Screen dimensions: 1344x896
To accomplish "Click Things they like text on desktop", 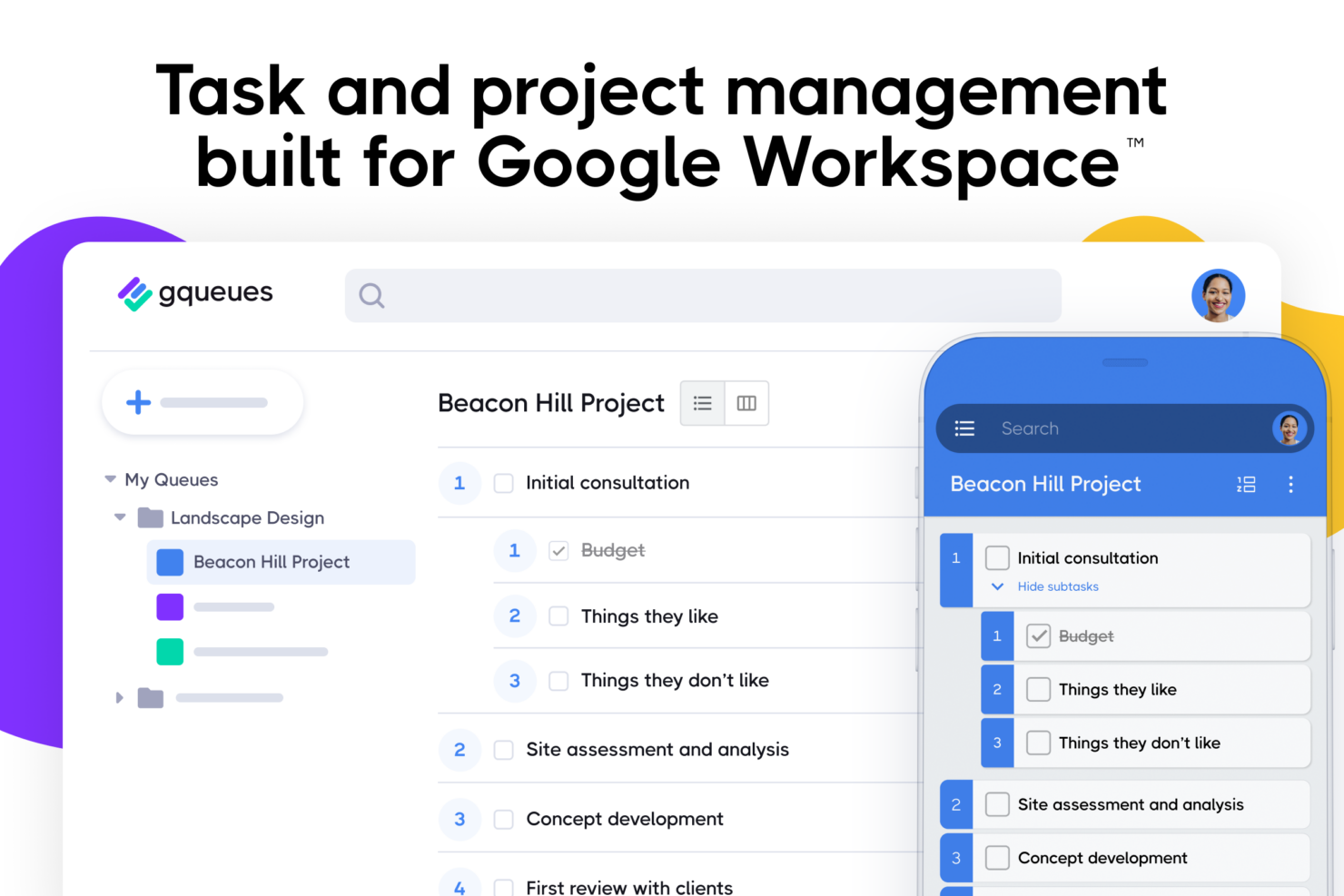I will [x=649, y=616].
